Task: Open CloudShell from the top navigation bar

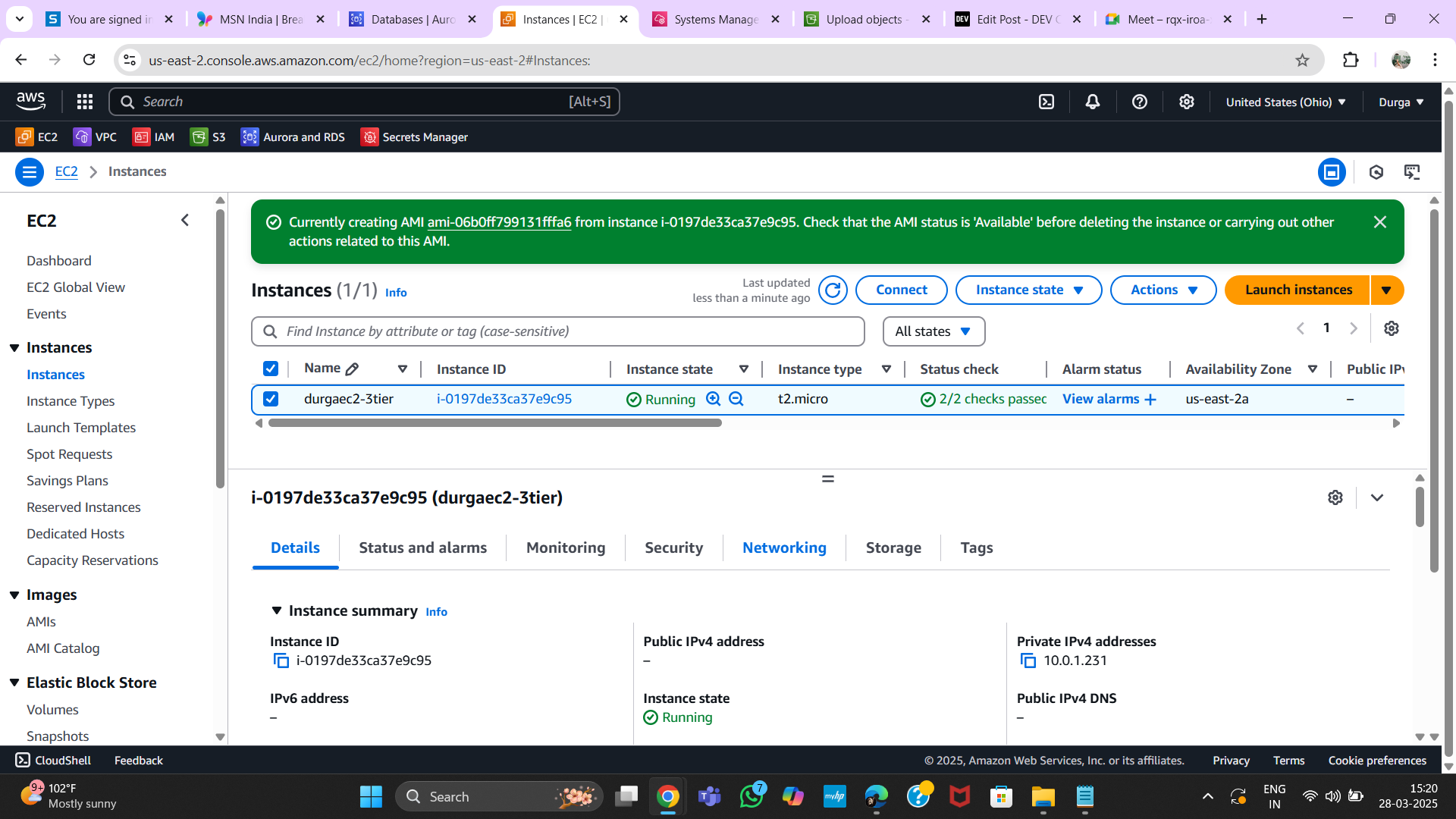Action: pyautogui.click(x=1046, y=102)
